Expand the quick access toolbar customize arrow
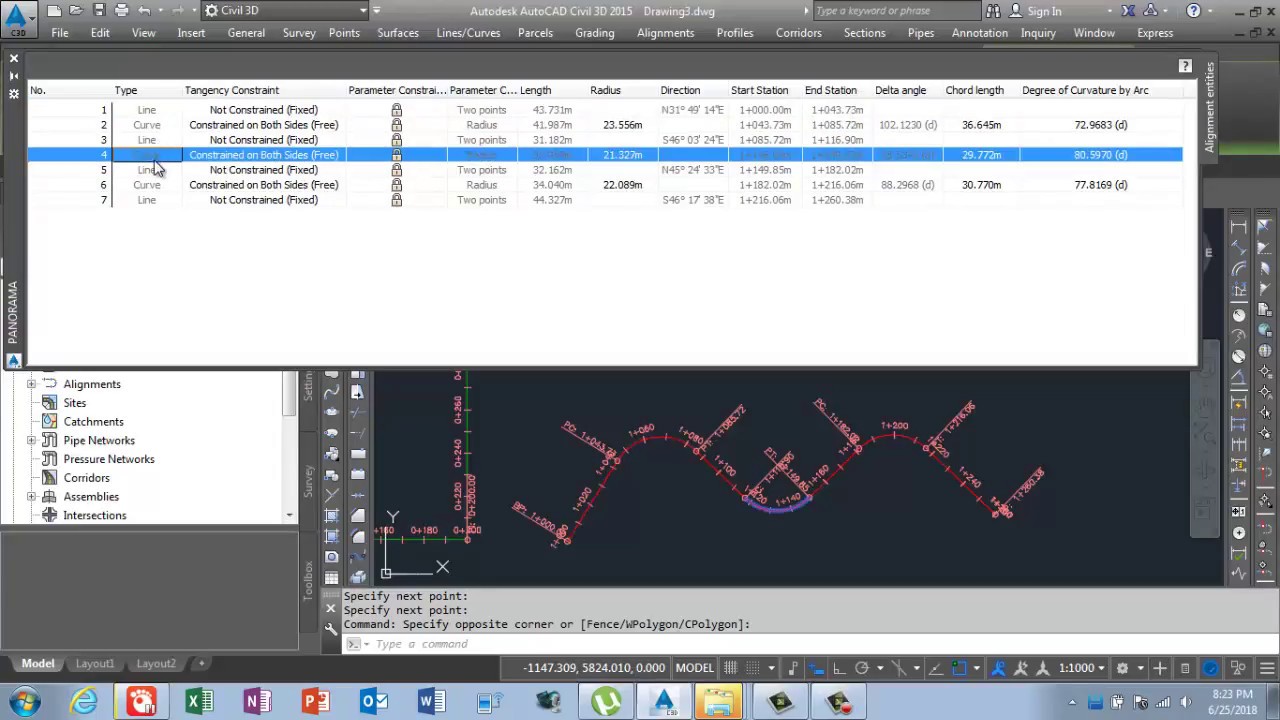 pyautogui.click(x=376, y=10)
